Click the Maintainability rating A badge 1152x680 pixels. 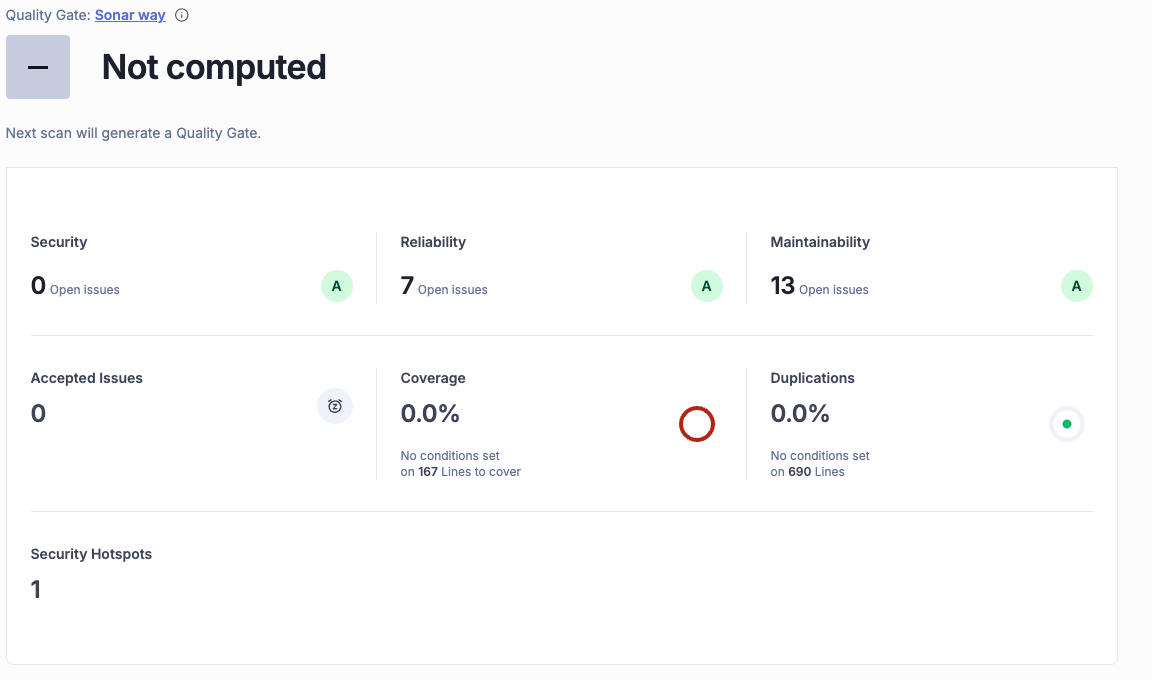pos(1076,286)
